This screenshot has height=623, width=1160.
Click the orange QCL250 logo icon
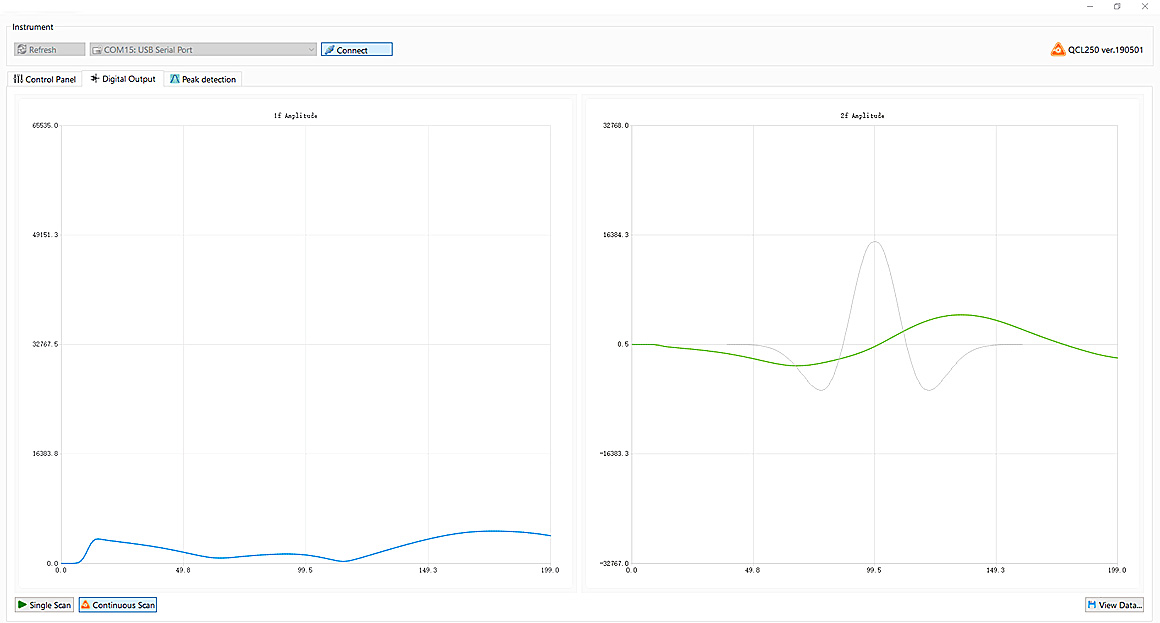tap(1058, 49)
